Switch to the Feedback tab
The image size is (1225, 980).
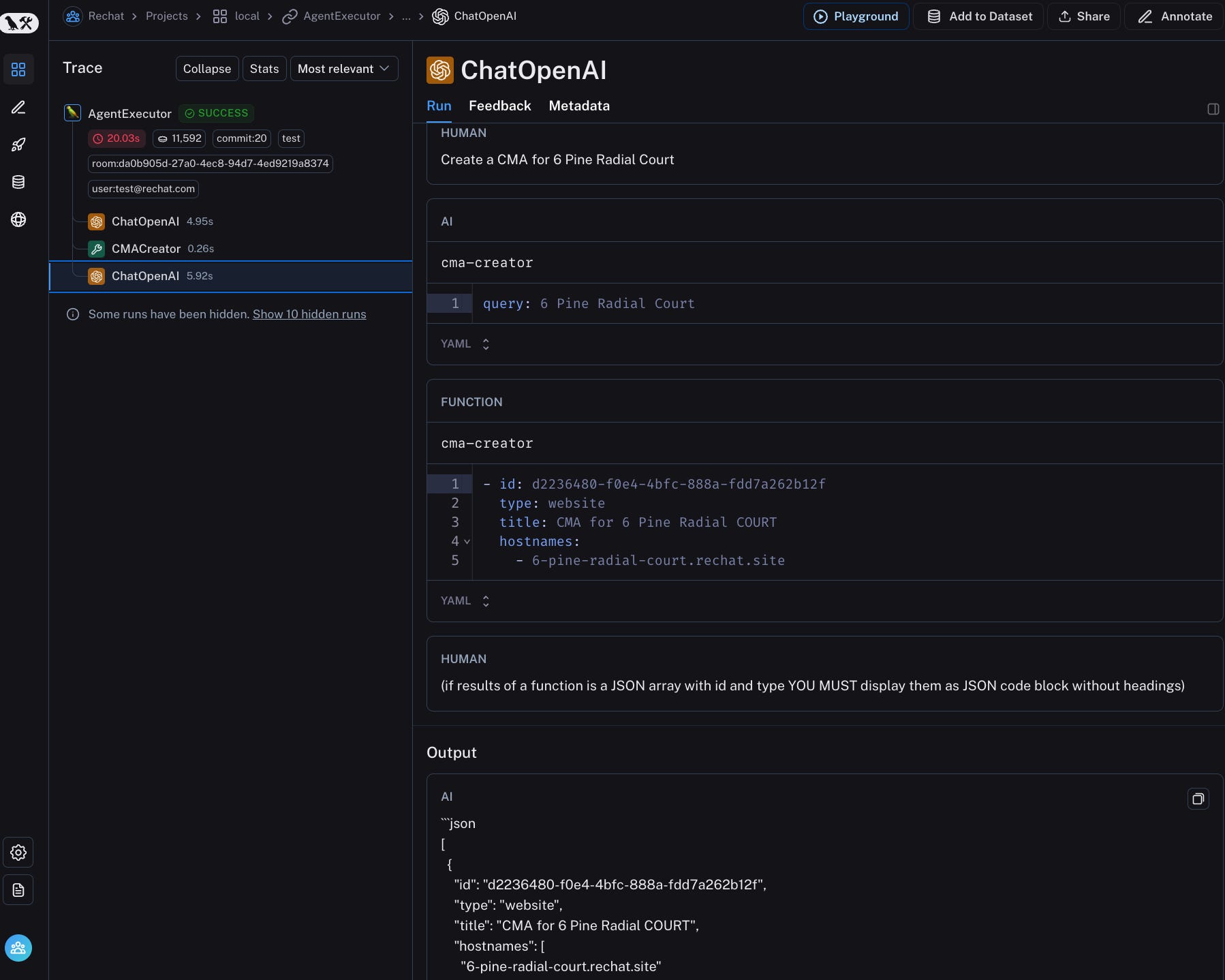click(499, 106)
